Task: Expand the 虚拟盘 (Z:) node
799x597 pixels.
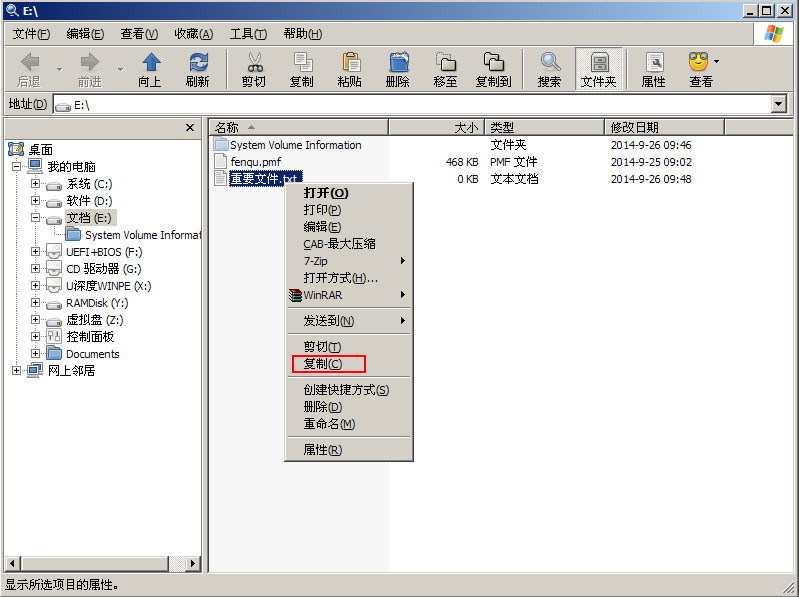Action: (35, 319)
